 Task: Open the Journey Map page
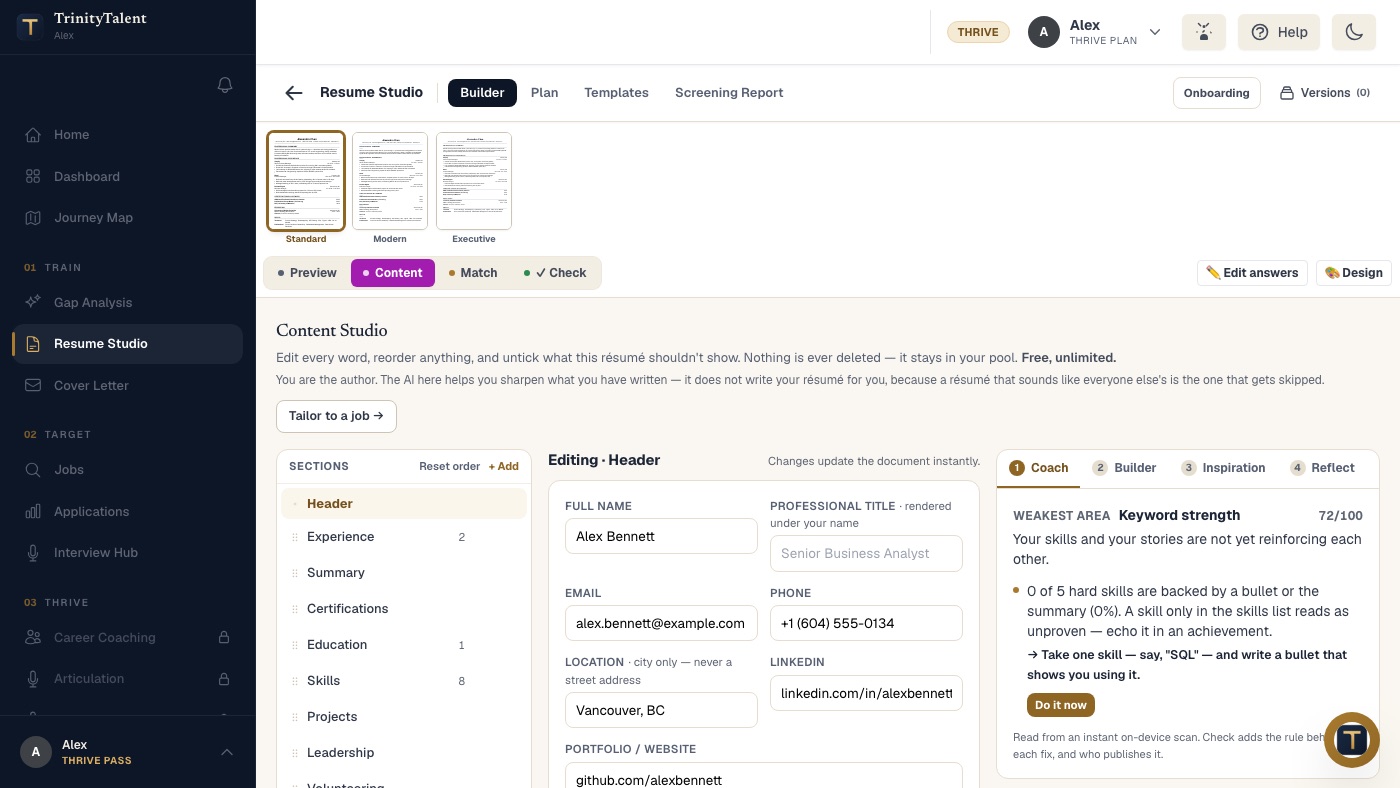(x=128, y=218)
